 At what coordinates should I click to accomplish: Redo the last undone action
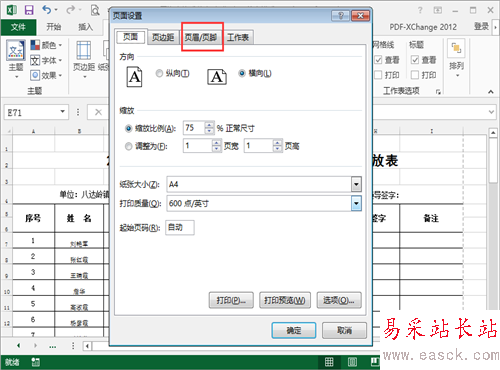click(x=70, y=10)
